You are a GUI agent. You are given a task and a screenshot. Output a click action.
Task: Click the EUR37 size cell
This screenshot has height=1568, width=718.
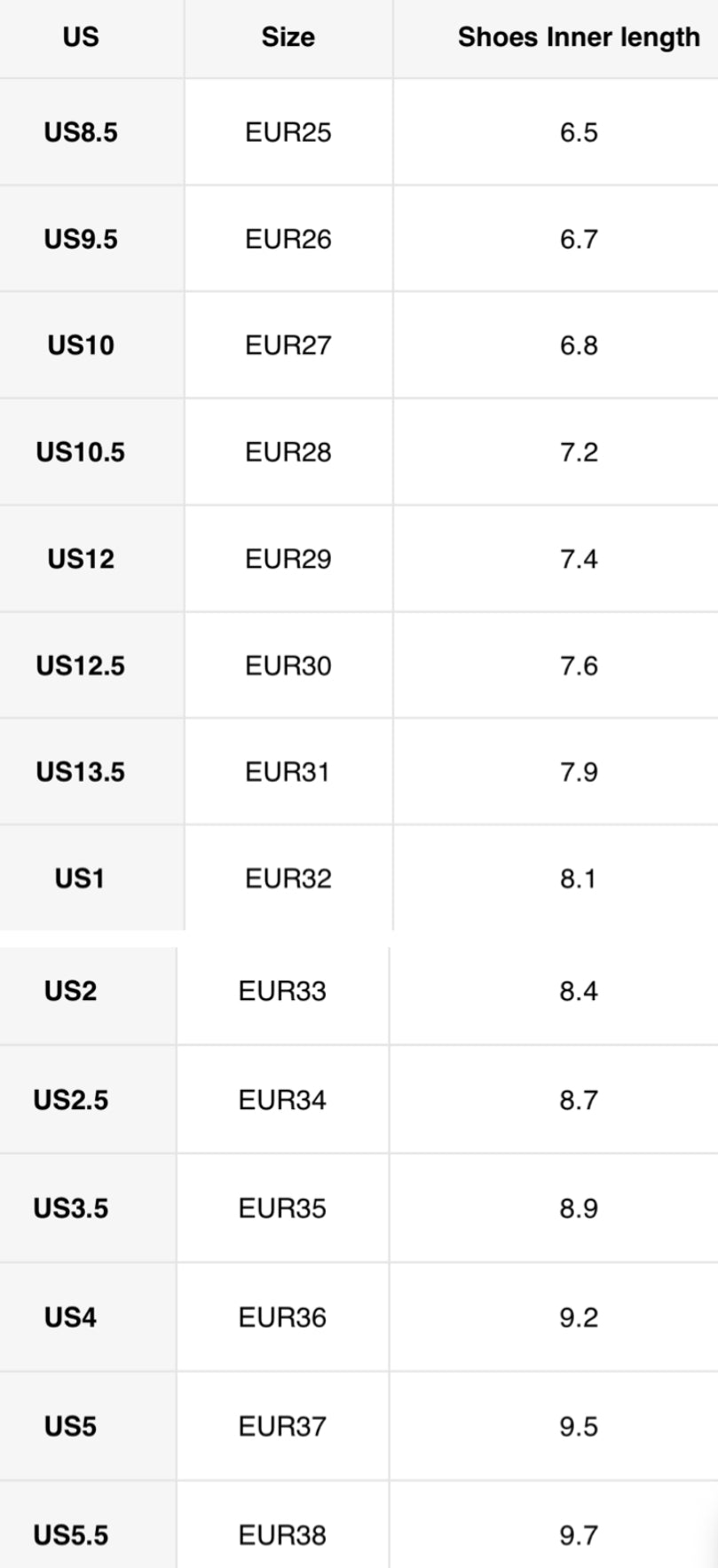pyautogui.click(x=282, y=1427)
